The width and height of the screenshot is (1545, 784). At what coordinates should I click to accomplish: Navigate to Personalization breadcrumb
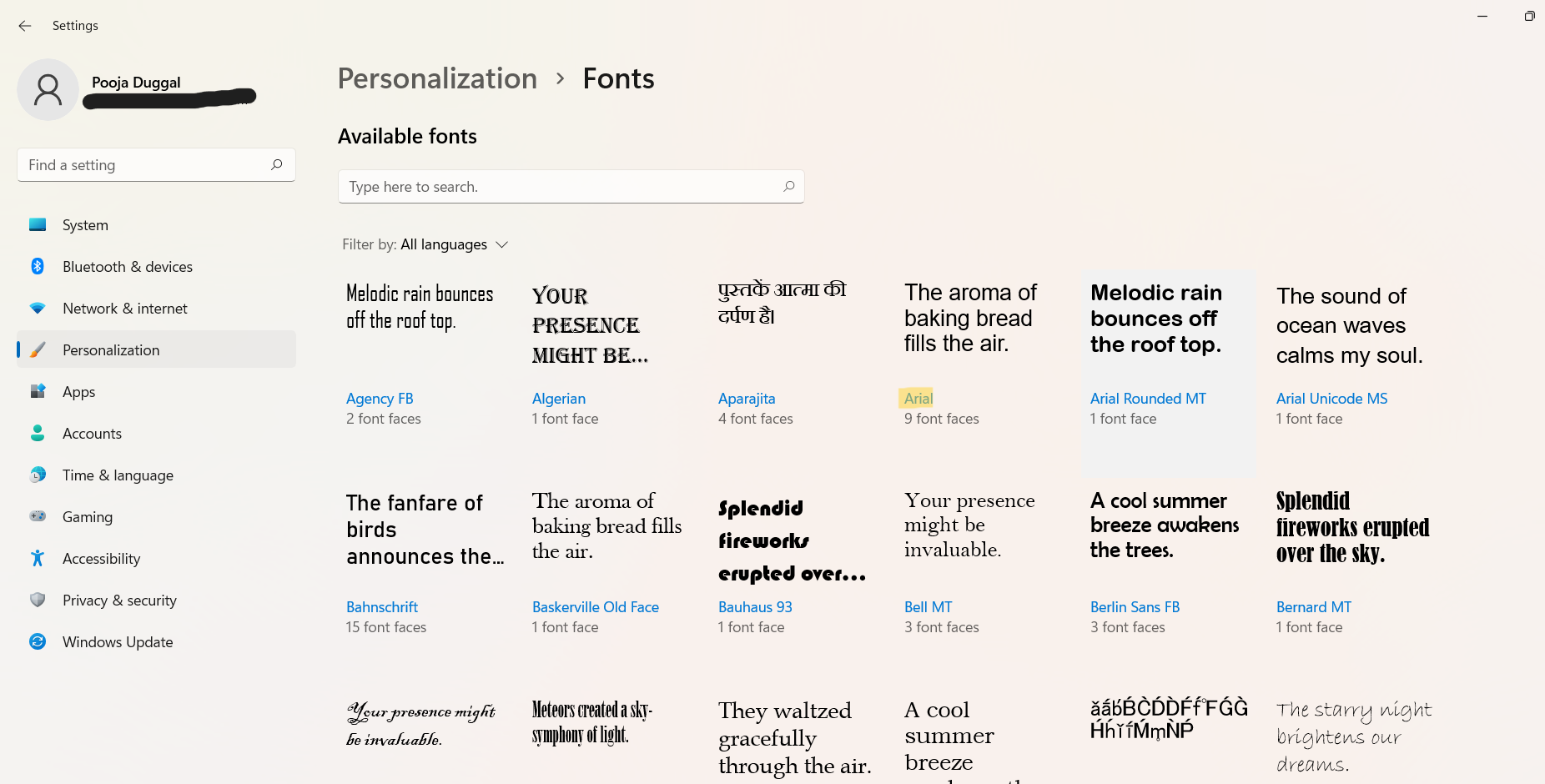click(437, 78)
